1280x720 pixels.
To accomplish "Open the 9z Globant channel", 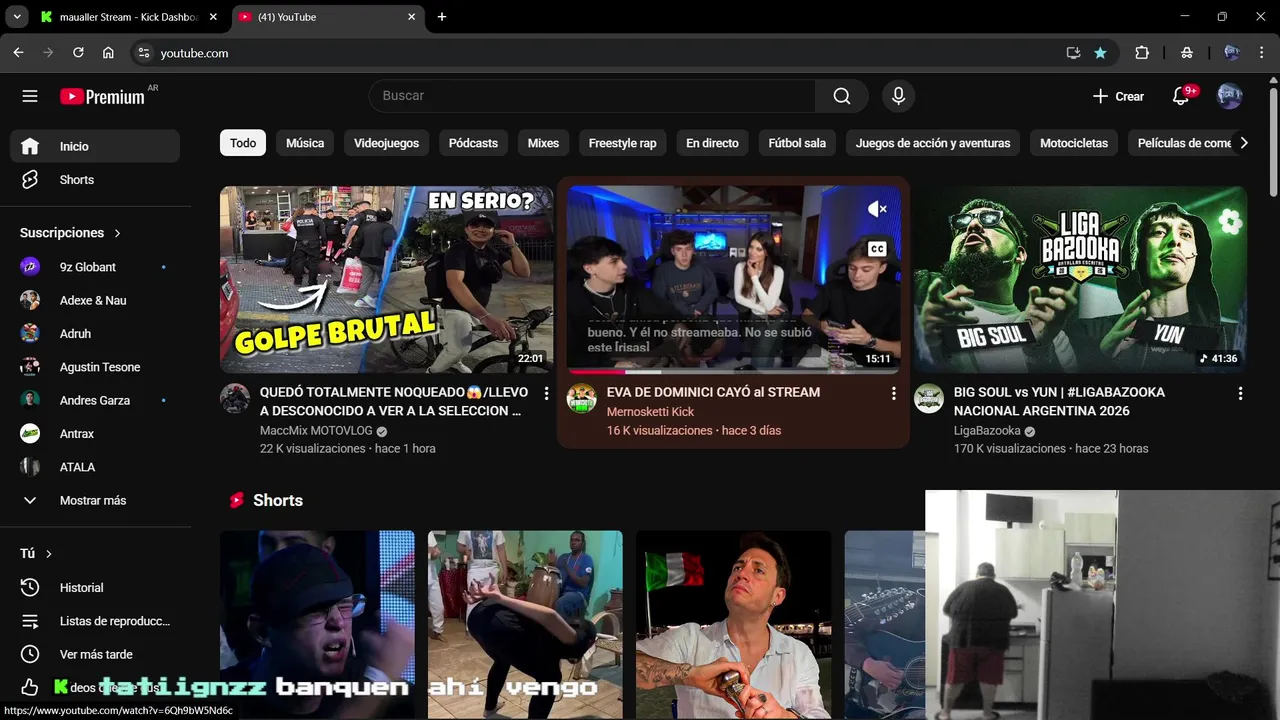I will click(95, 267).
